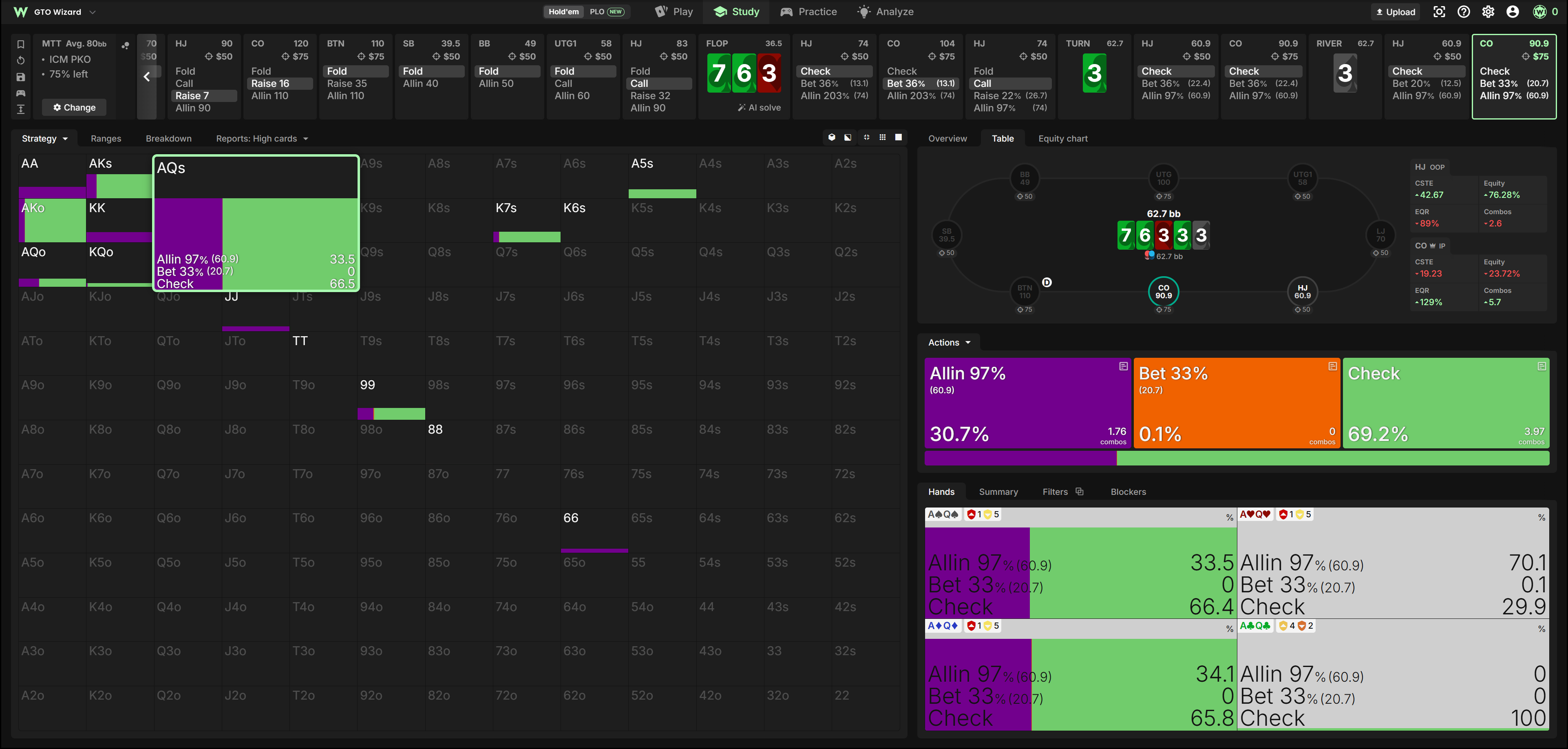Click the expand/collapse height icon in sidebar
The image size is (1568, 749).
coord(21,109)
